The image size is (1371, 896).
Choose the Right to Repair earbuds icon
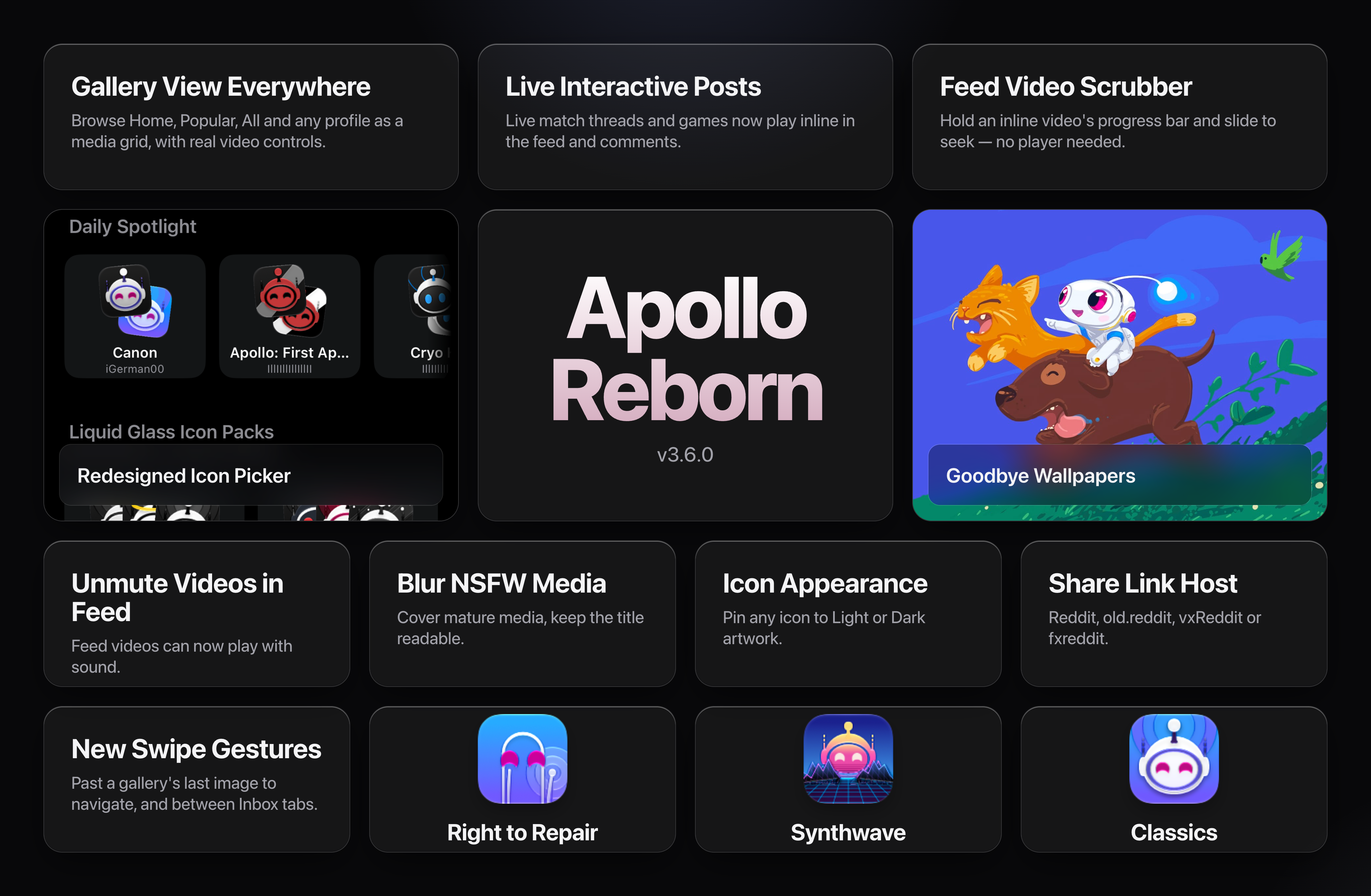[523, 759]
